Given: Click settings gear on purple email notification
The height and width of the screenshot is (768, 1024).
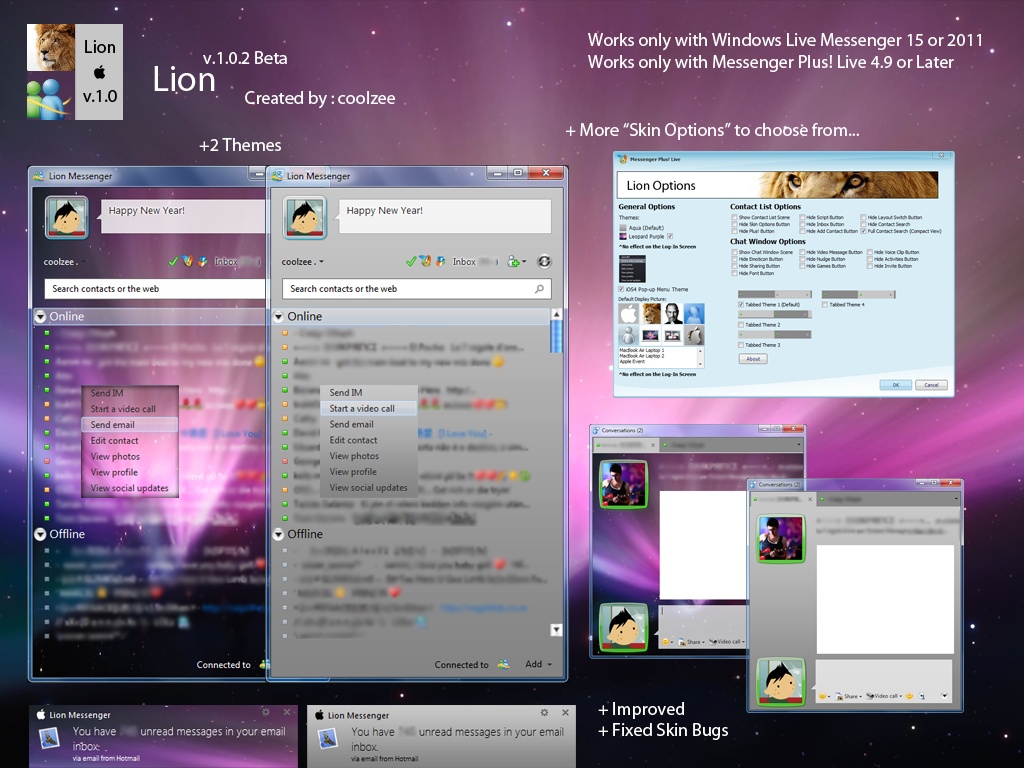Looking at the screenshot, I should (x=266, y=712).
